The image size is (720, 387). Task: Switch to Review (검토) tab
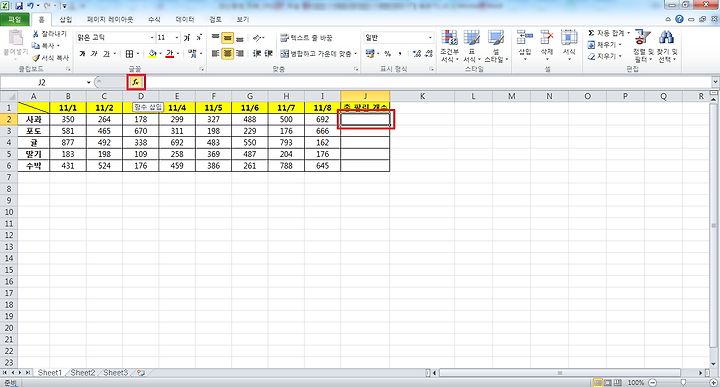pyautogui.click(x=215, y=19)
